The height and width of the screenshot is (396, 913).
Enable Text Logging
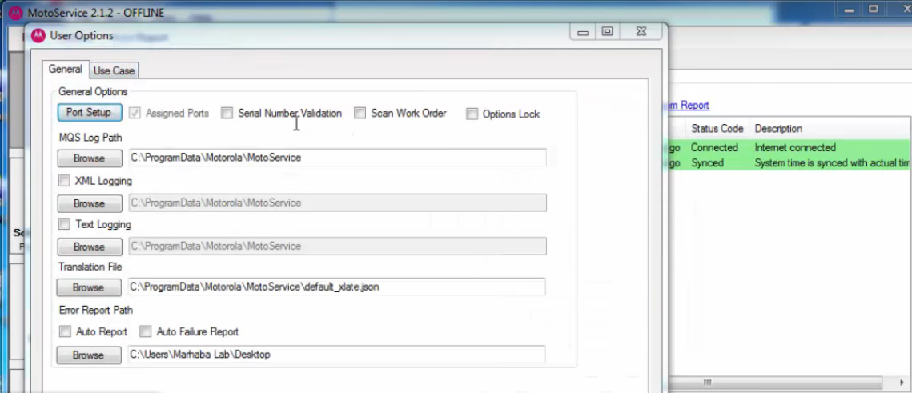65,224
